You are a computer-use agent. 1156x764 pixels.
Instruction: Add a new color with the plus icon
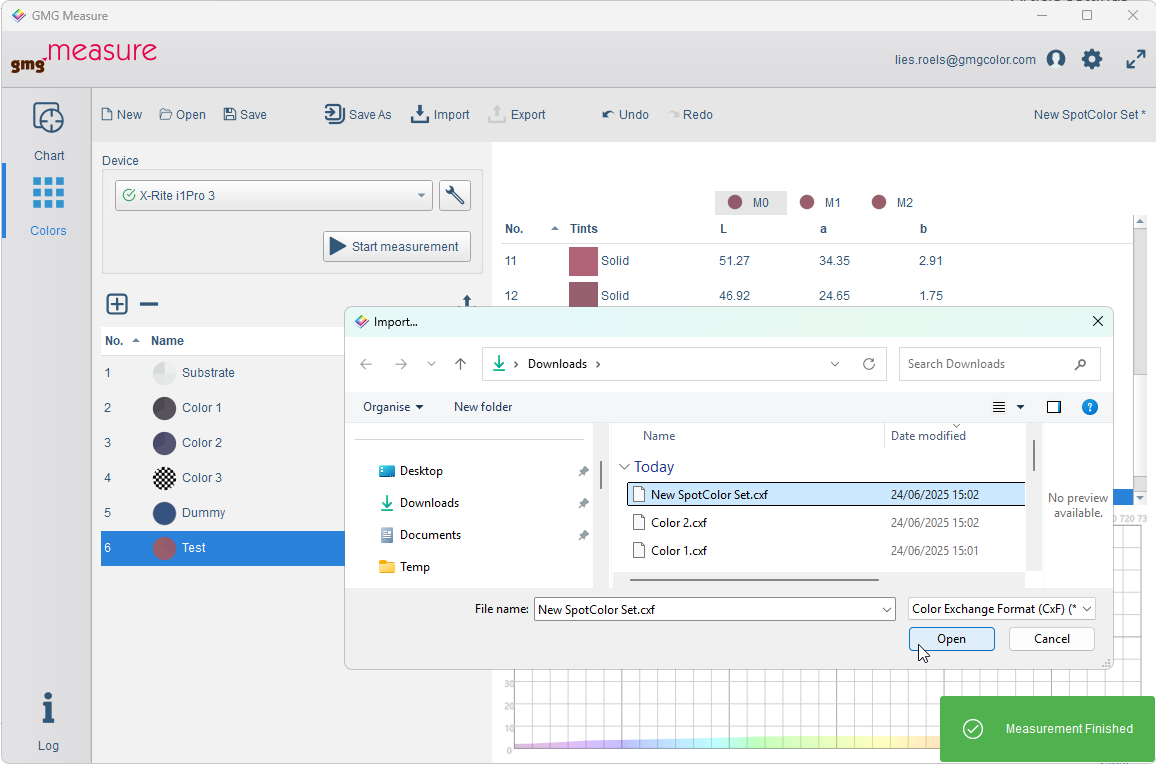117,304
